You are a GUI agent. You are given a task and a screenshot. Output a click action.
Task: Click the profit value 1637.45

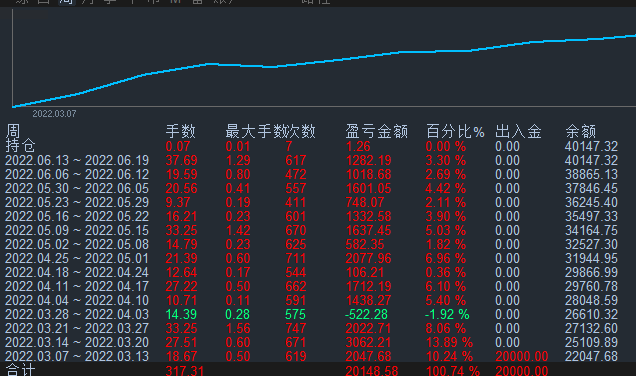coord(368,231)
